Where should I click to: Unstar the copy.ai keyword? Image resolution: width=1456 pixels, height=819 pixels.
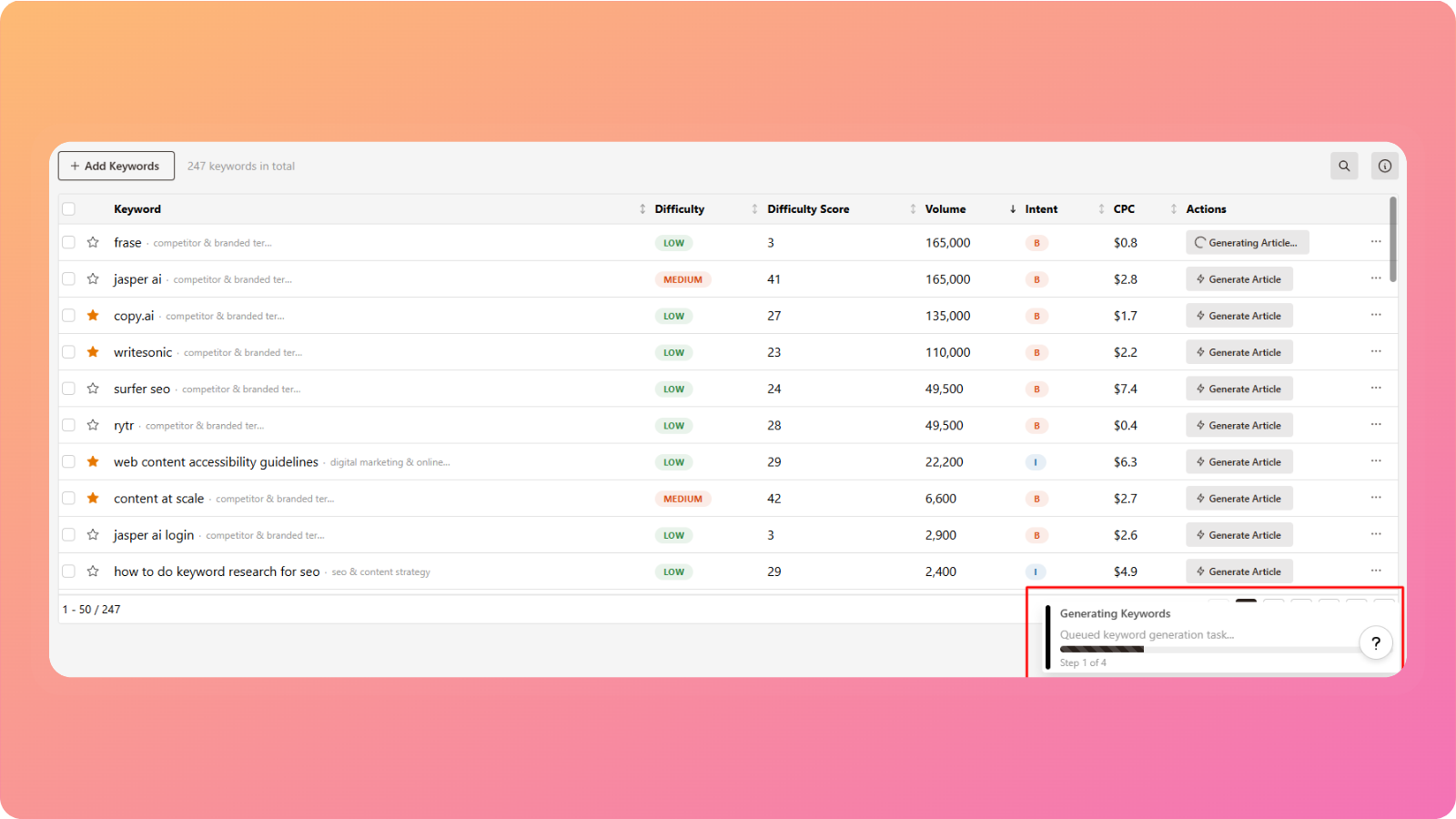[x=93, y=316]
